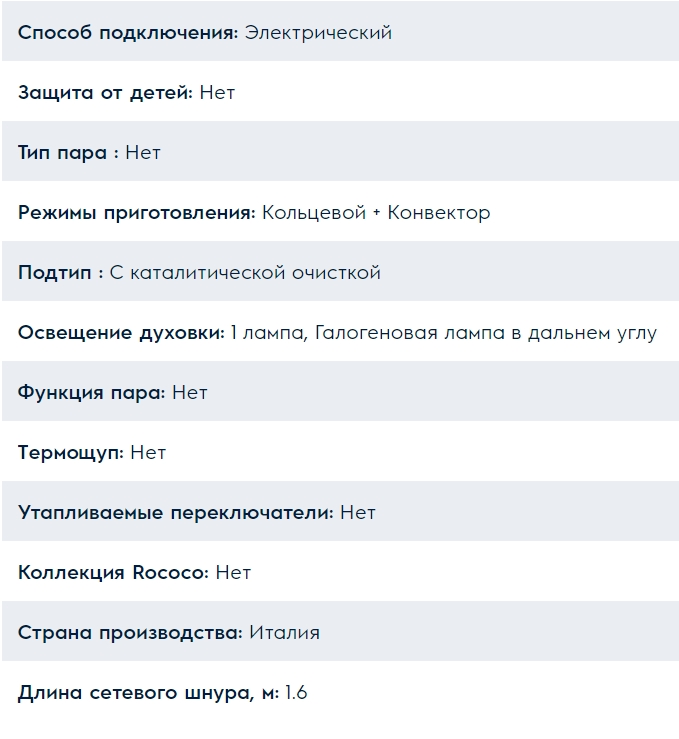Click the 'Подтип' specification label
679x739 pixels.
coord(60,273)
